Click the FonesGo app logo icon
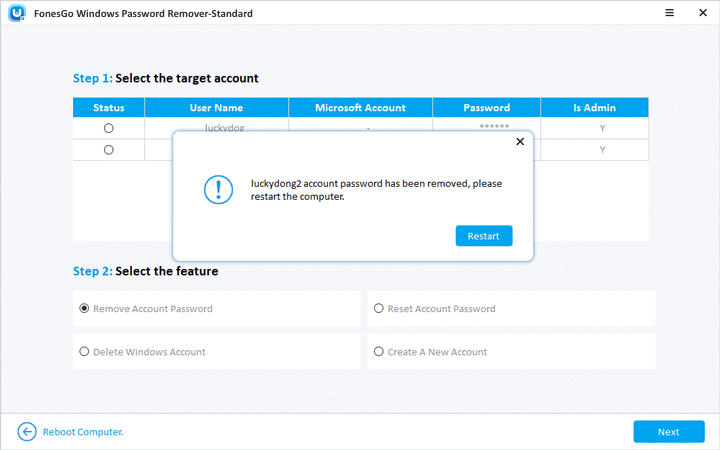Image resolution: width=720 pixels, height=450 pixels. [17, 13]
